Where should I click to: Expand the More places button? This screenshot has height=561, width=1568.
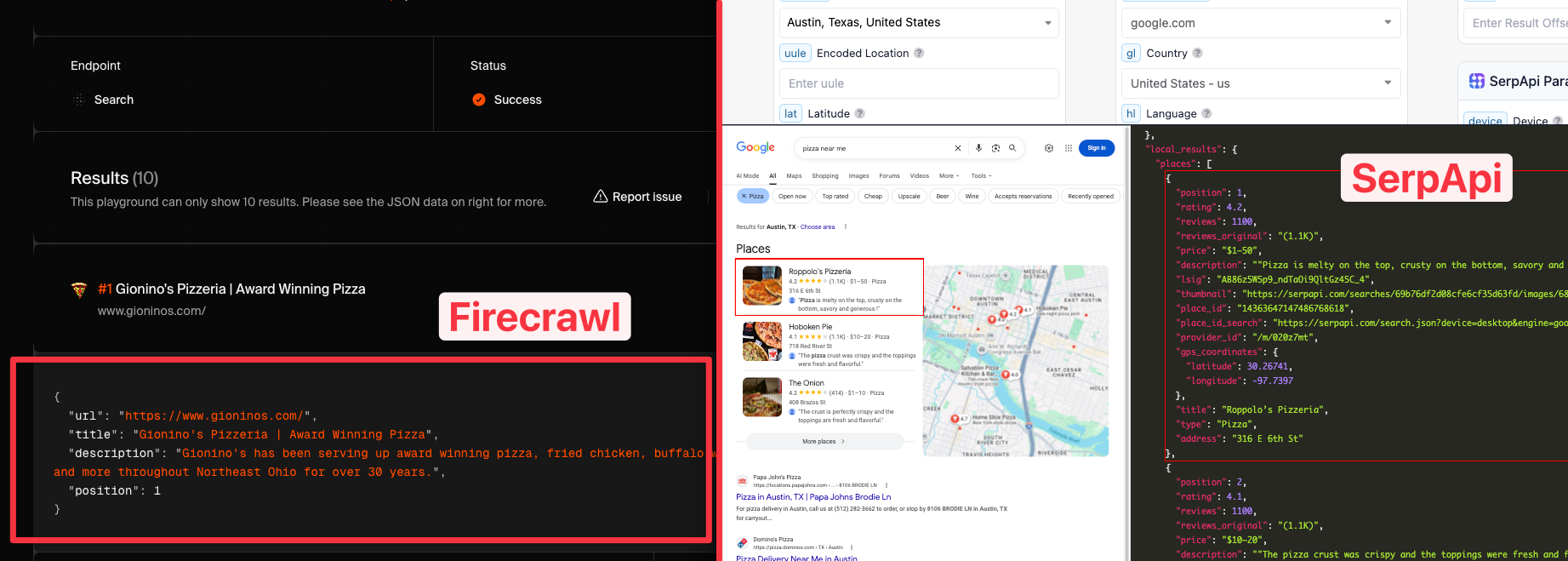coord(824,441)
